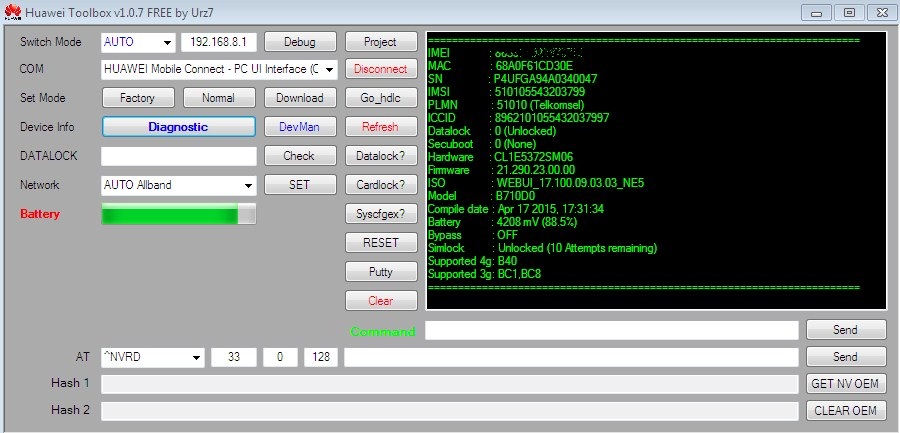Click the Datalock 0 (Unlocked) line
Screen dimensions: 900x433
492,131
